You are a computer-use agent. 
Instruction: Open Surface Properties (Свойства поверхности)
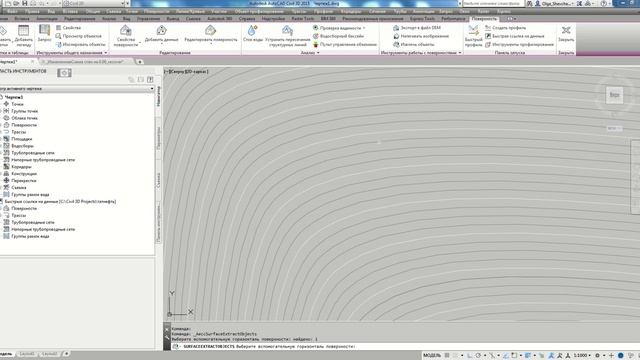click(126, 35)
